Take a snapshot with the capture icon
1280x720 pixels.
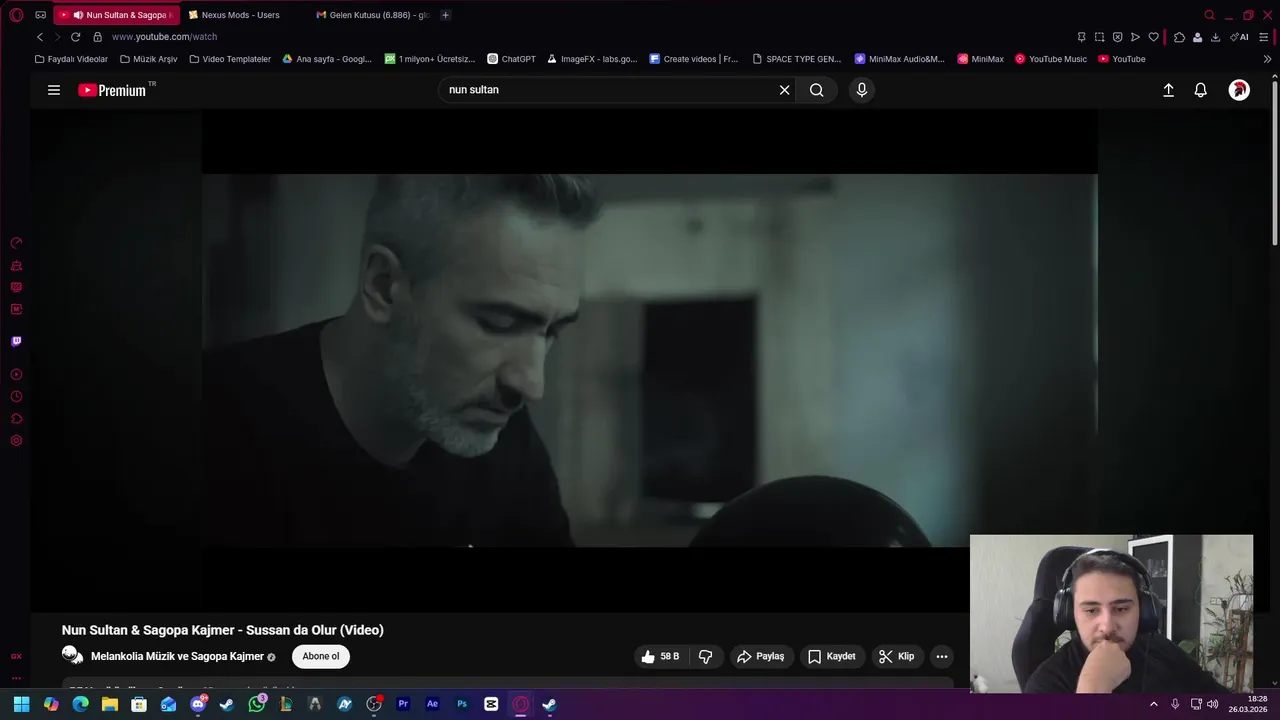[1099, 37]
